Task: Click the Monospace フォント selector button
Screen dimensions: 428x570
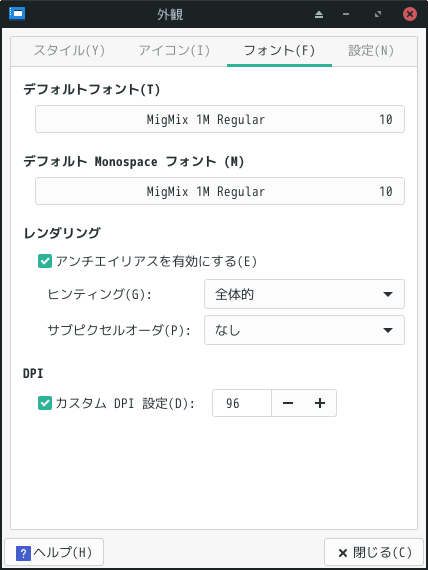Action: [x=220, y=191]
